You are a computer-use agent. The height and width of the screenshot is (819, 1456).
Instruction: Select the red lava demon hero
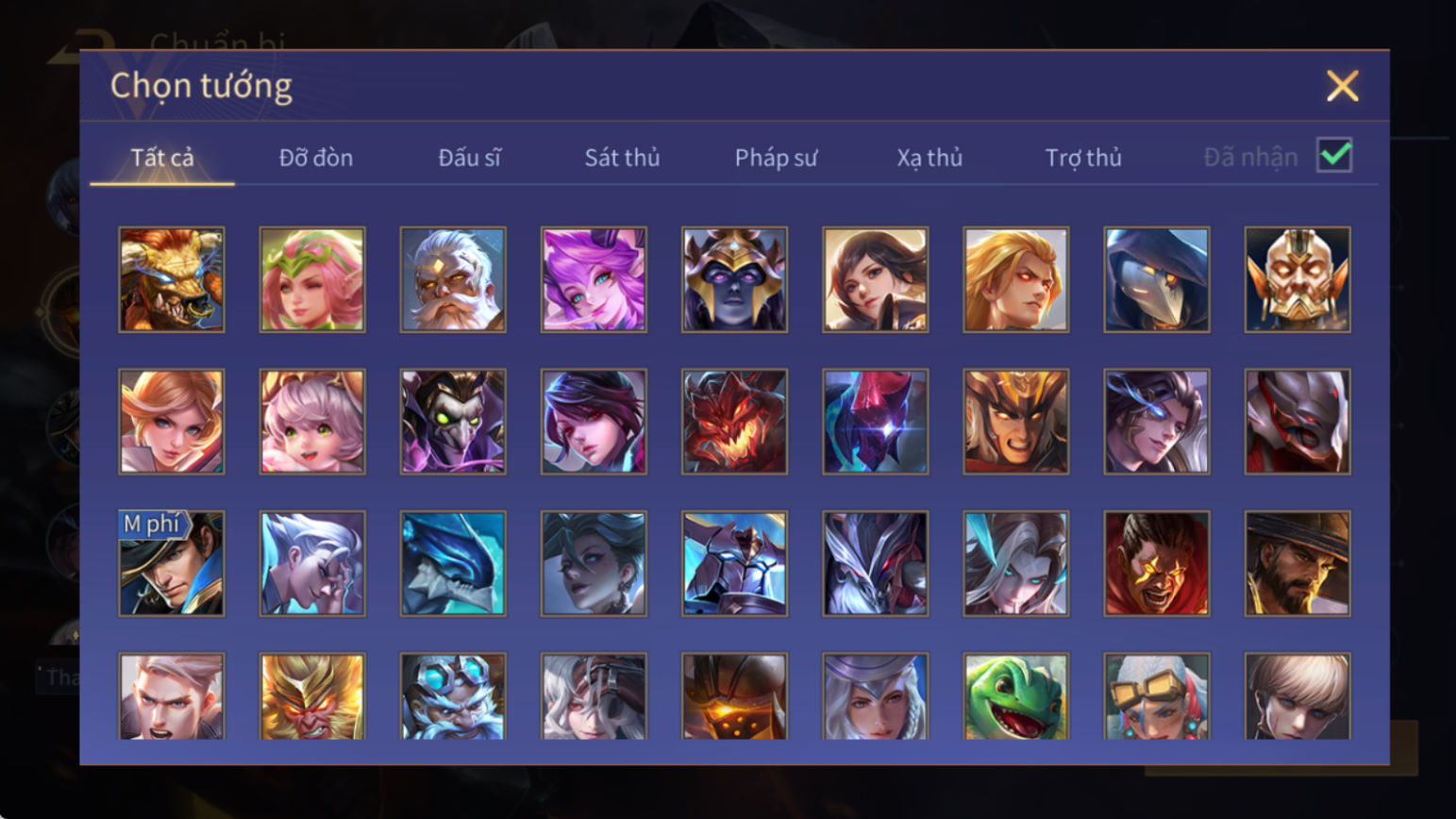click(734, 421)
